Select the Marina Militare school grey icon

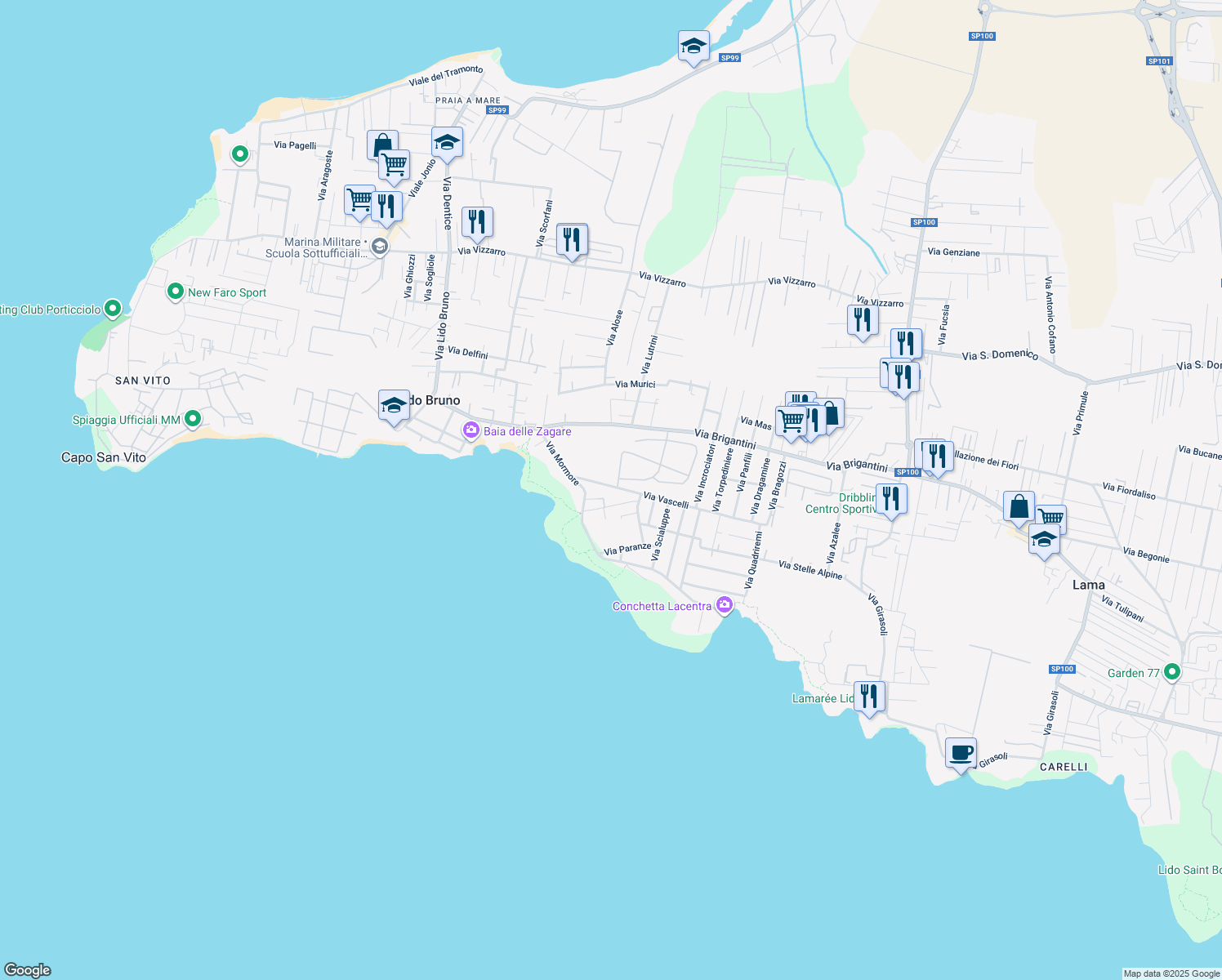(379, 247)
